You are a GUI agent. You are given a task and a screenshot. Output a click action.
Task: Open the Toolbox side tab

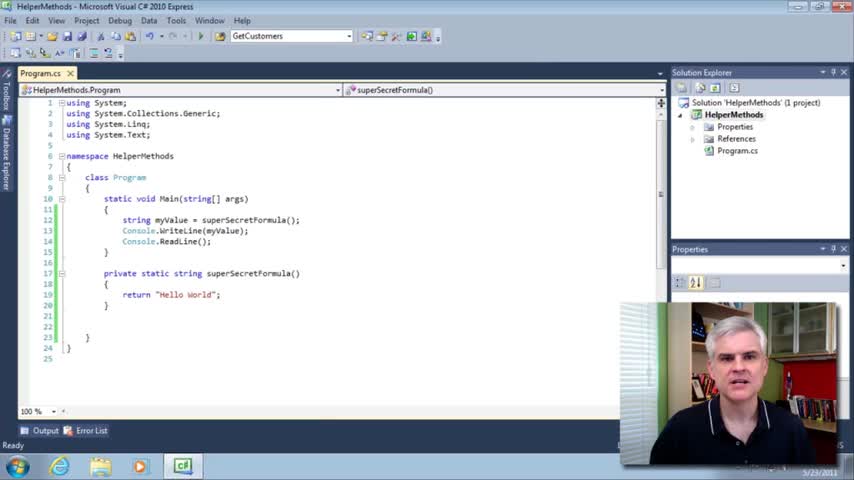pyautogui.click(x=7, y=90)
